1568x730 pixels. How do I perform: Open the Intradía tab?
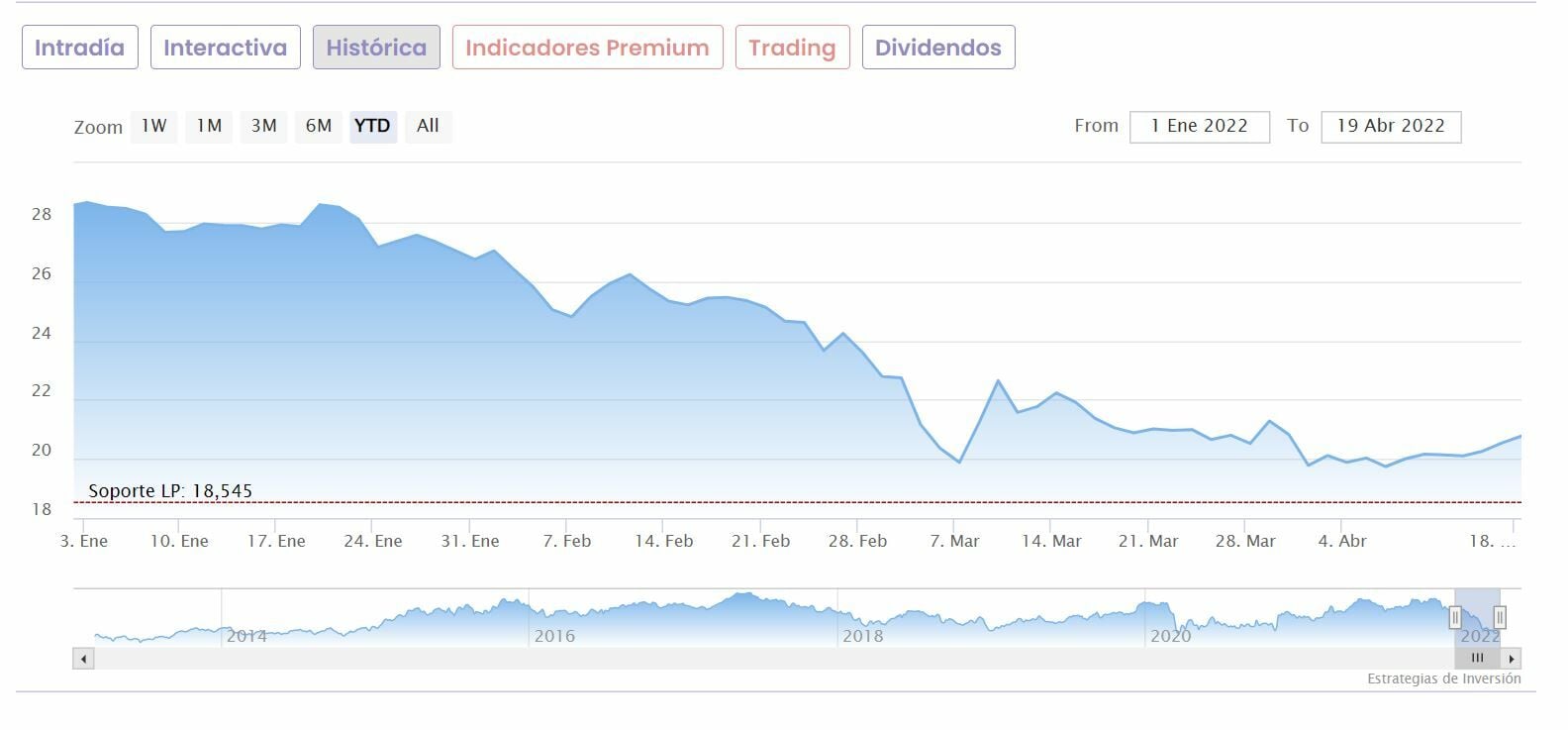click(79, 48)
